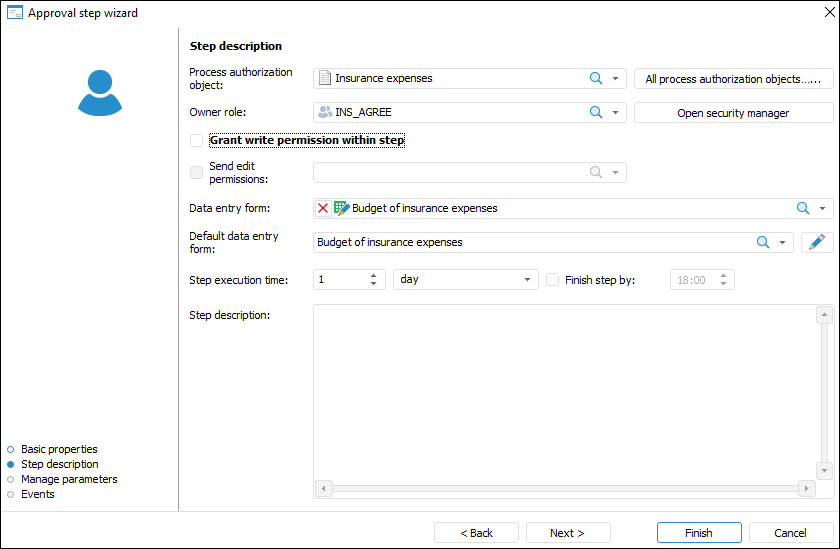Screen dimensions: 840x549
Task: Enable Grant write permission within step
Action: (196, 141)
